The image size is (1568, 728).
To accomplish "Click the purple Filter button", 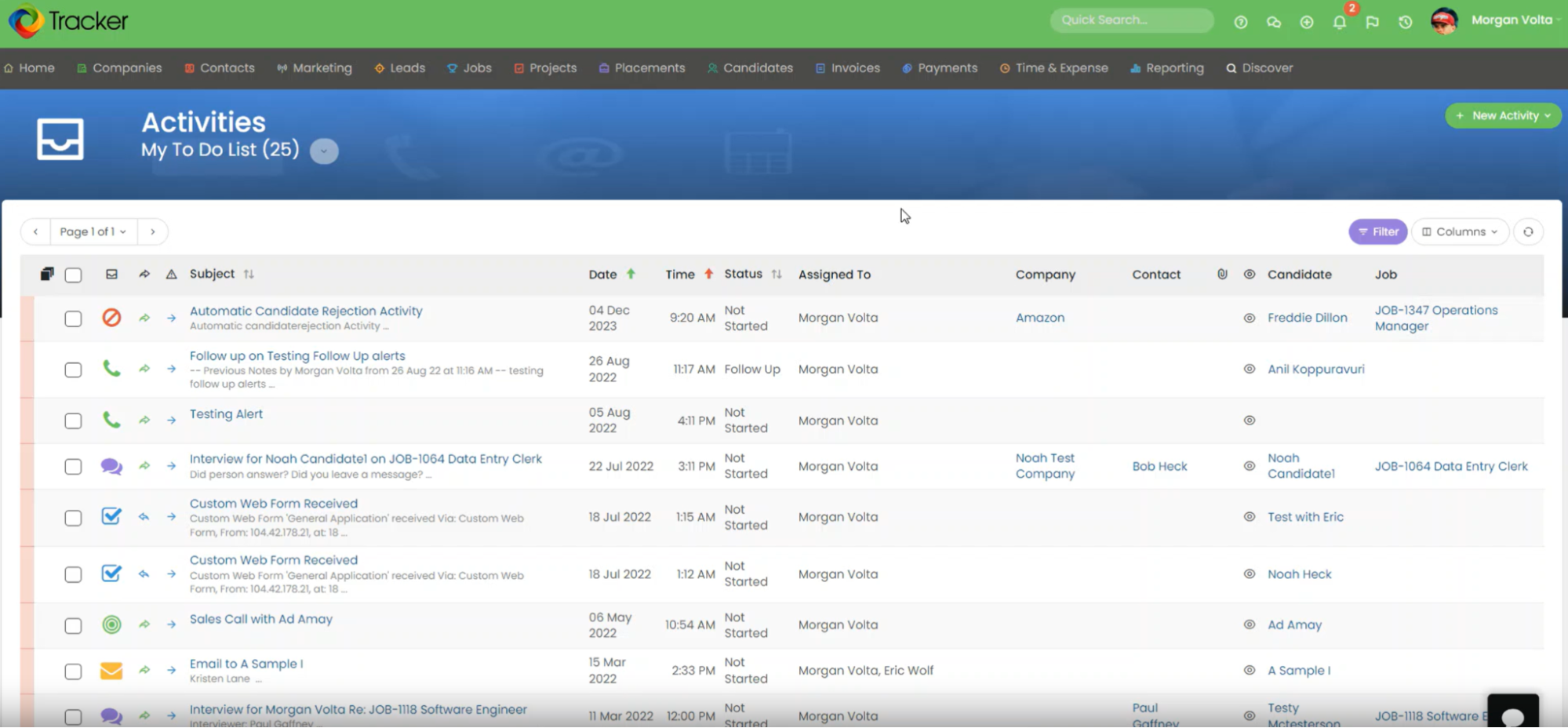I will tap(1378, 231).
